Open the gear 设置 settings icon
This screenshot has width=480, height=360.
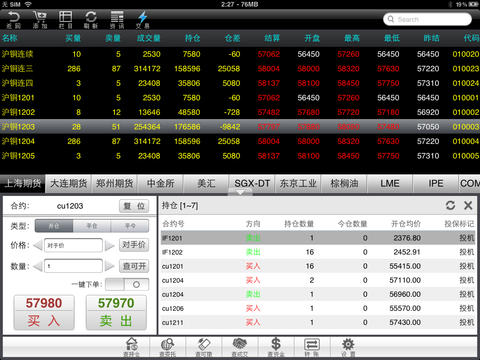(348, 347)
